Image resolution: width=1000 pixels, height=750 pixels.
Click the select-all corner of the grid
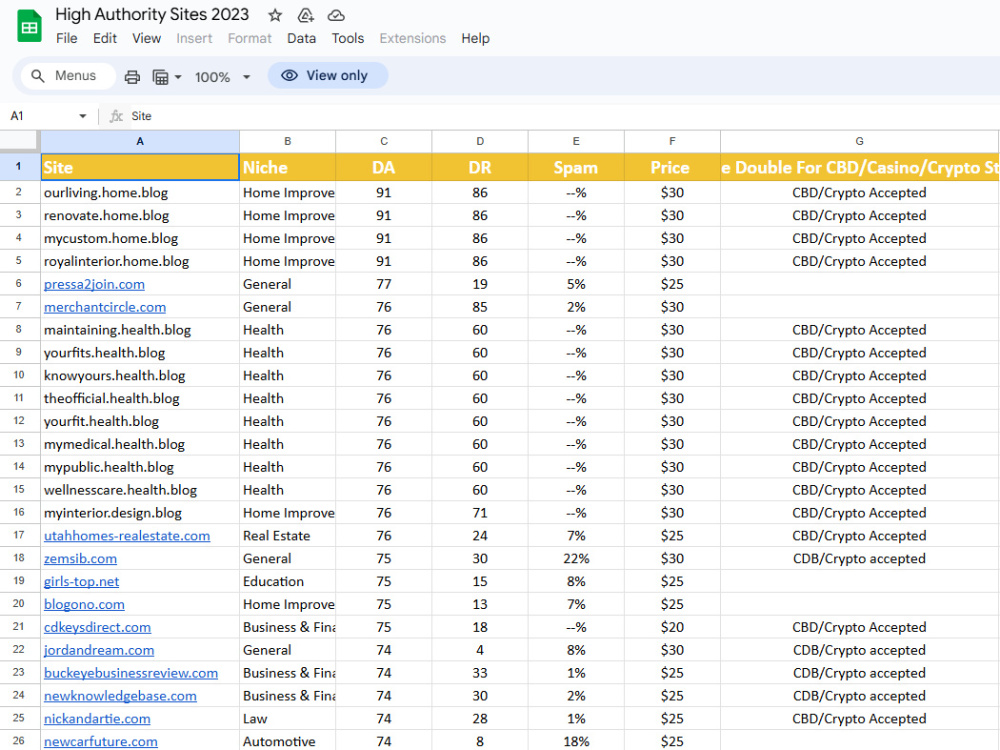pos(20,142)
